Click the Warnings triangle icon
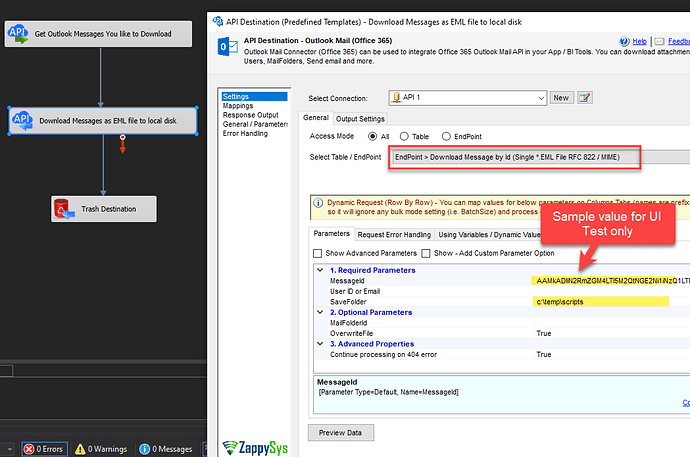 pyautogui.click(x=79, y=449)
